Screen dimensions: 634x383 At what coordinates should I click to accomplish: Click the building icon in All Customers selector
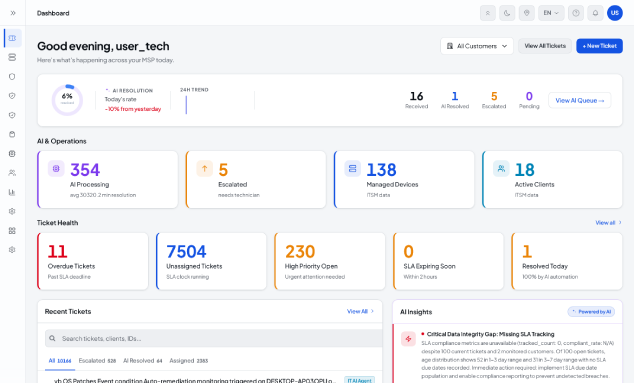[450, 46]
